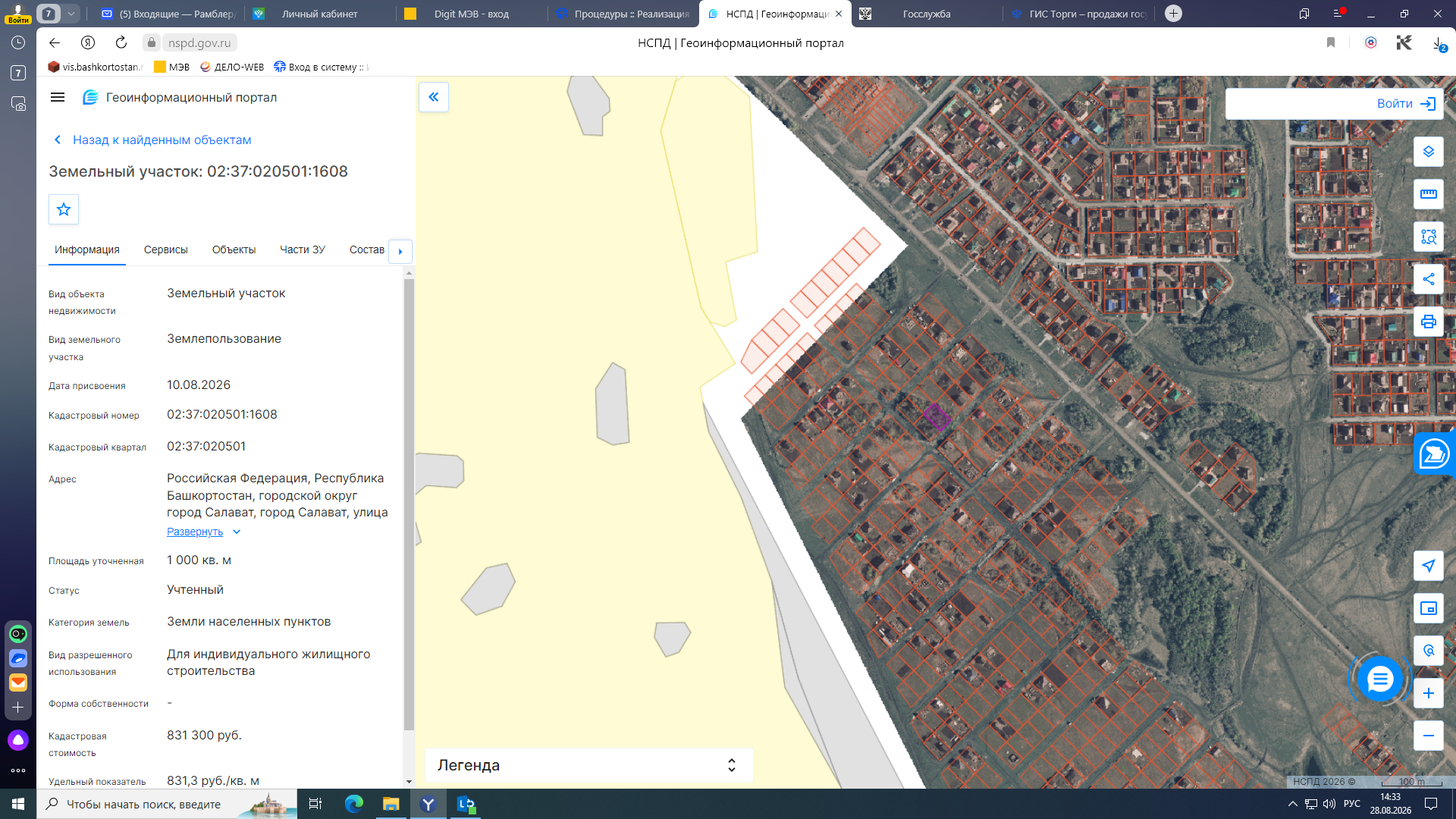Toggle the overview minimap icon
This screenshot has width=1456, height=819.
click(1428, 608)
